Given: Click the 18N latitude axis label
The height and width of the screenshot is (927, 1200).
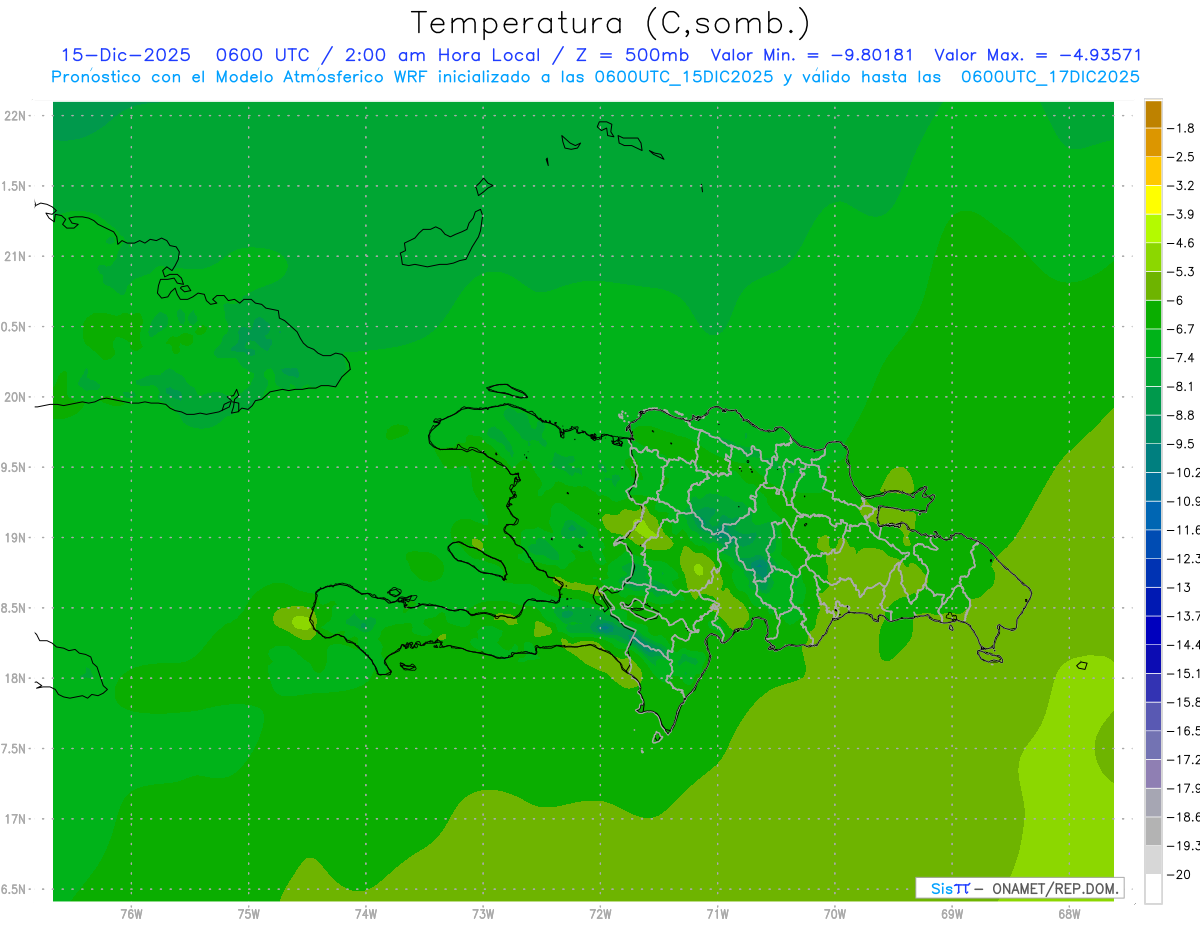Looking at the screenshot, I should [15, 679].
